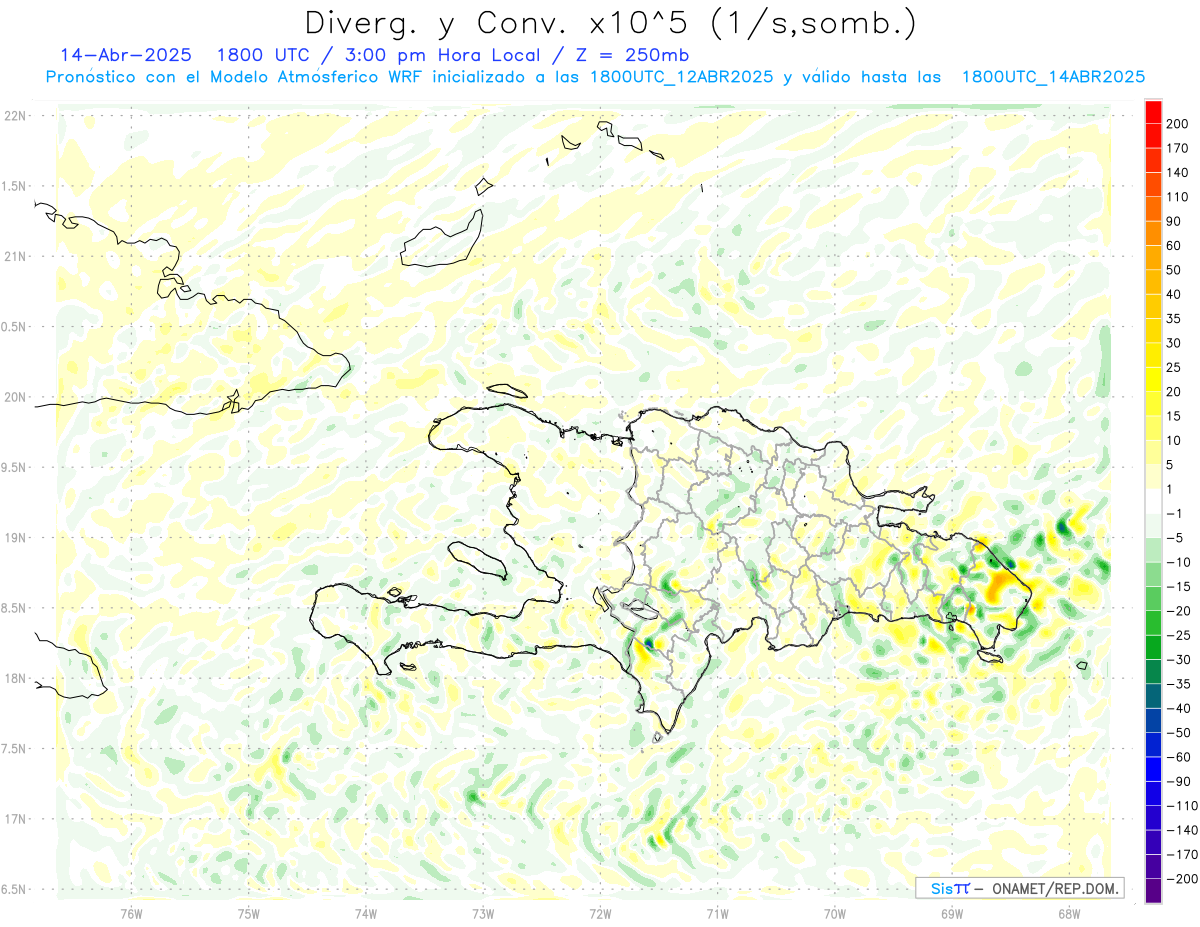This screenshot has height=927, width=1200.
Task: Select the white swatch between 1 and -1
Action: [x=1153, y=501]
